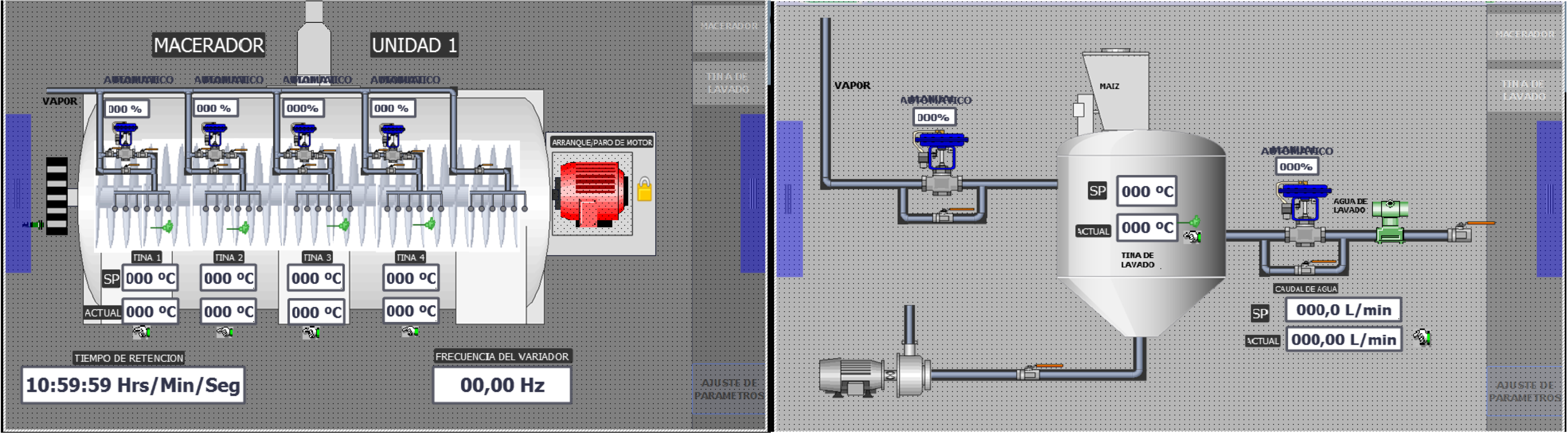
Task: Open Tina de Lavado tab on Macerador screen
Action: (728, 83)
